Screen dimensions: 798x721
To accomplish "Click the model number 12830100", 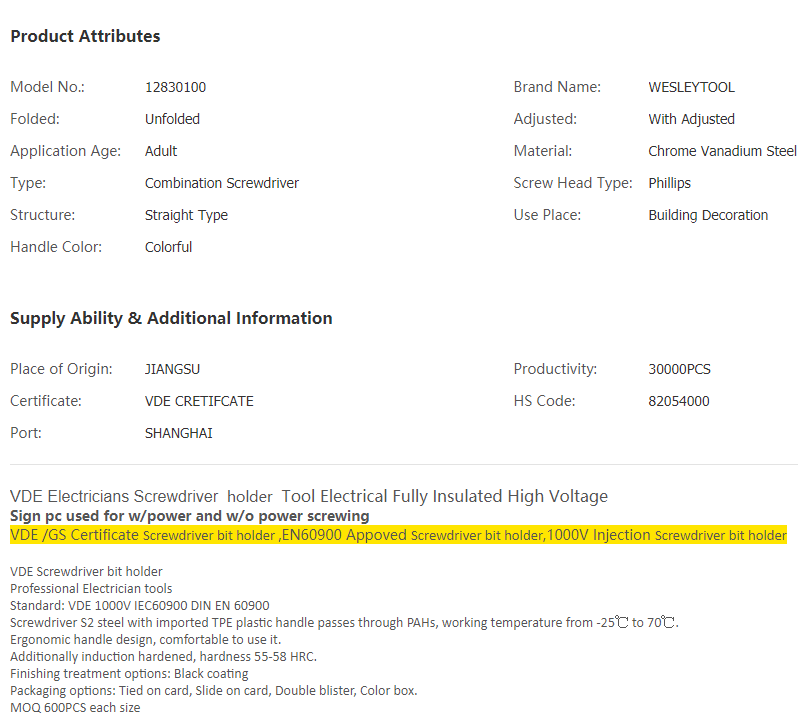I will click(x=175, y=87).
